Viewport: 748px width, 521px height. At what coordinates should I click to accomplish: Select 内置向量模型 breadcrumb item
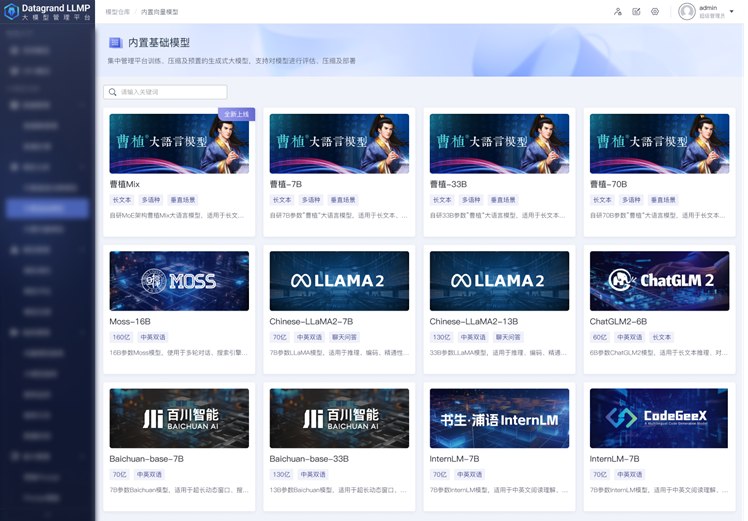(159, 12)
